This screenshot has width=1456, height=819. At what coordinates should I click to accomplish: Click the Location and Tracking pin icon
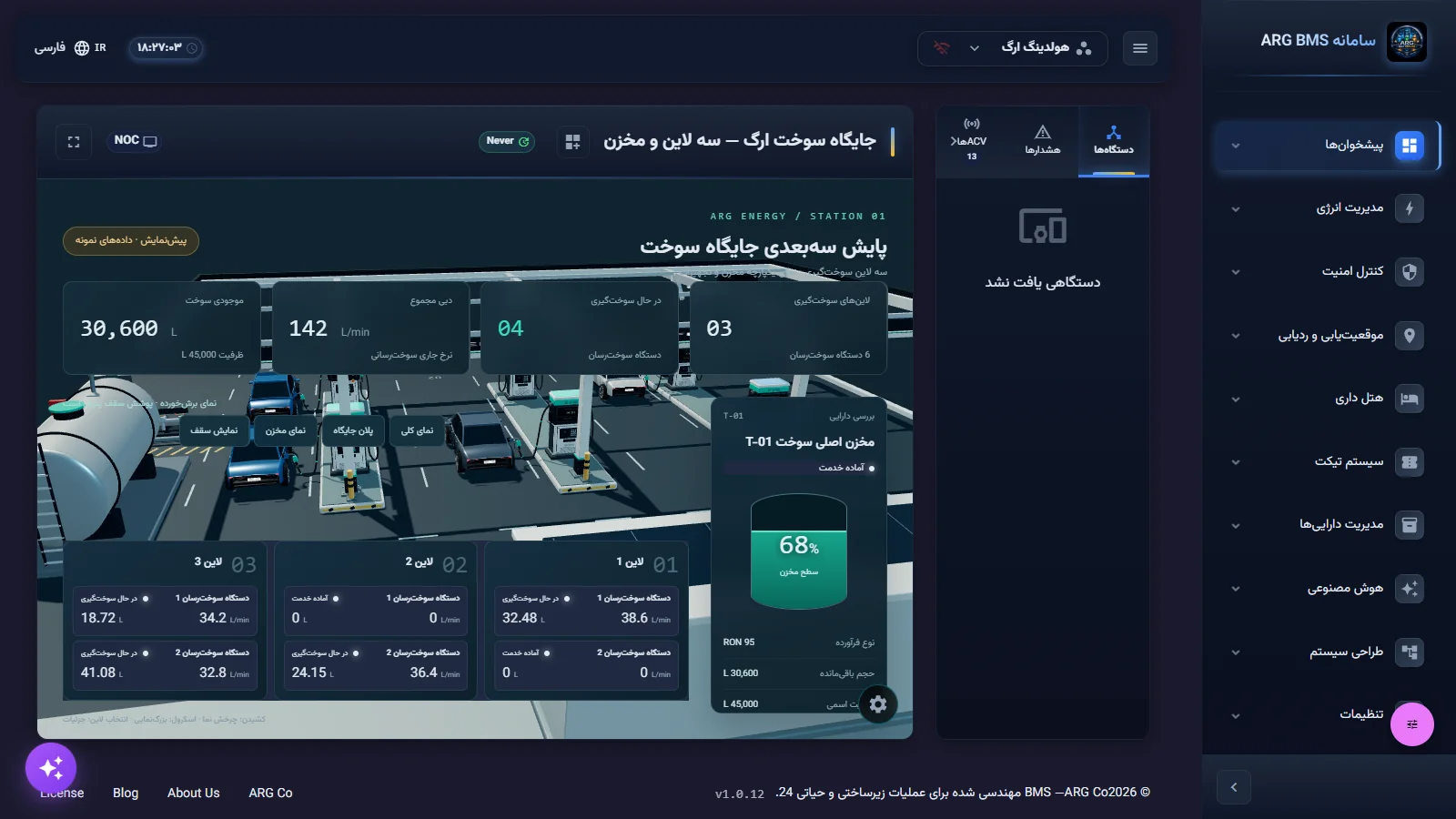pos(1410,335)
